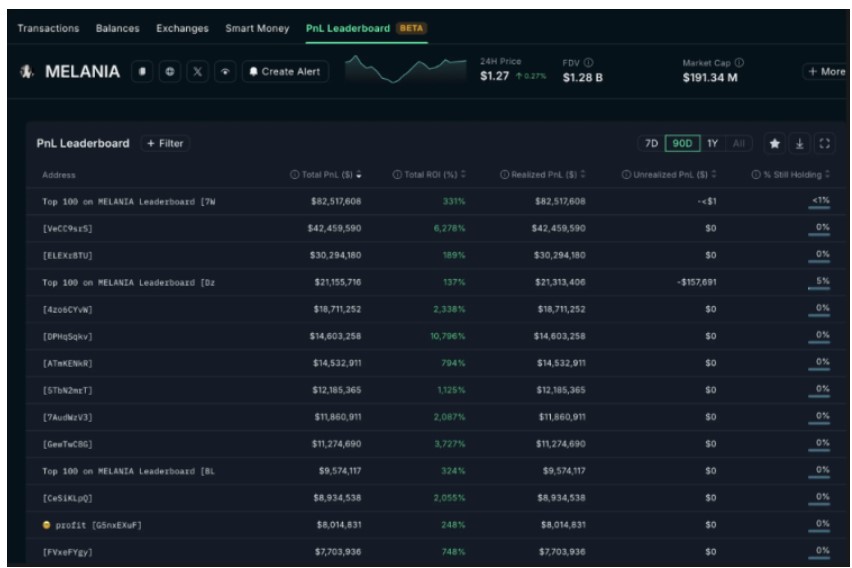This screenshot has height=568, width=852.
Task: Open address [FVxeFYgy]
Action: (x=67, y=552)
